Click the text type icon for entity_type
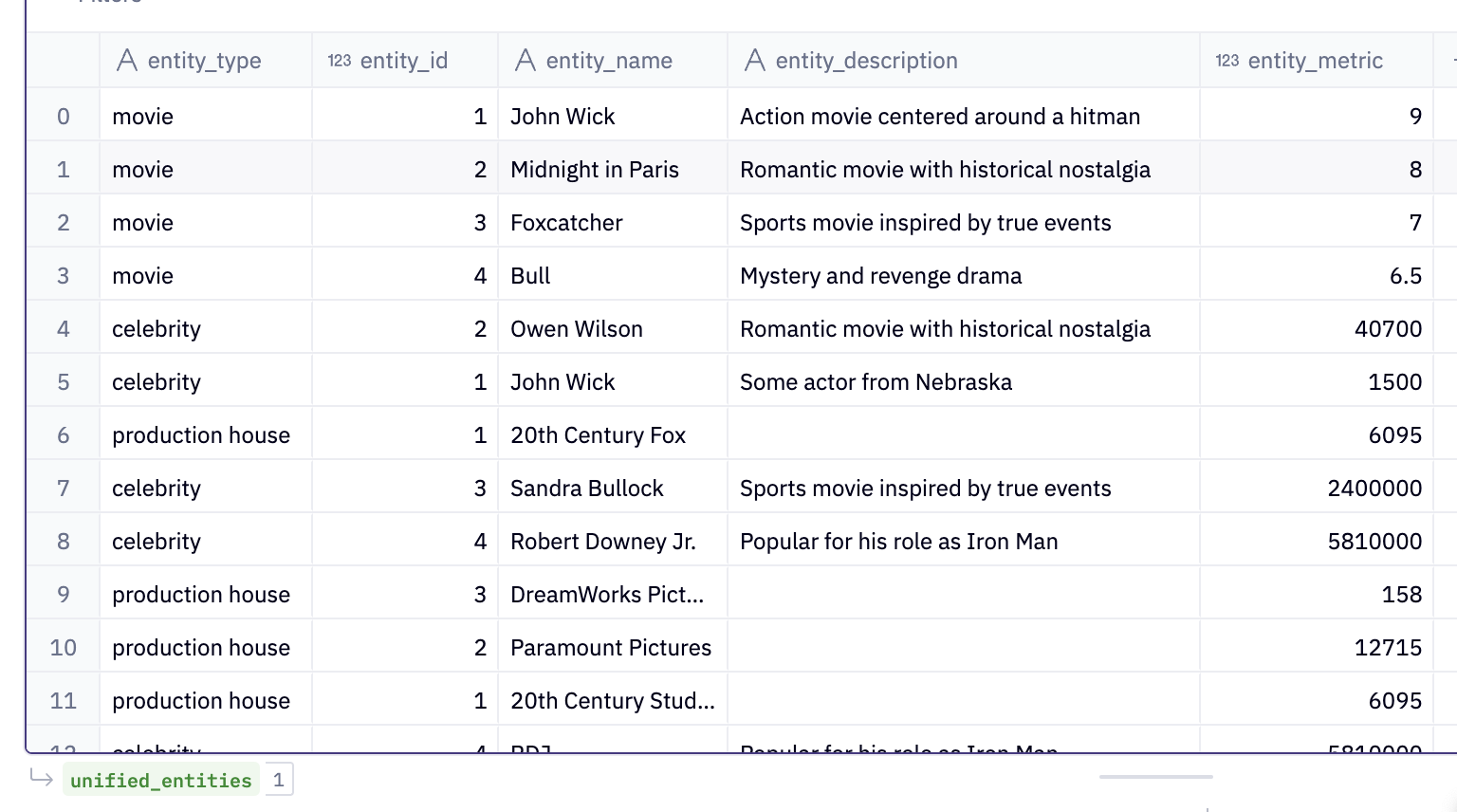Viewport: 1457px width, 812px height. 127,61
